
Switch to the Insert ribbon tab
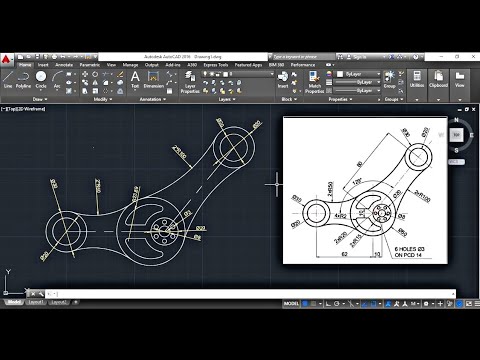pos(43,65)
